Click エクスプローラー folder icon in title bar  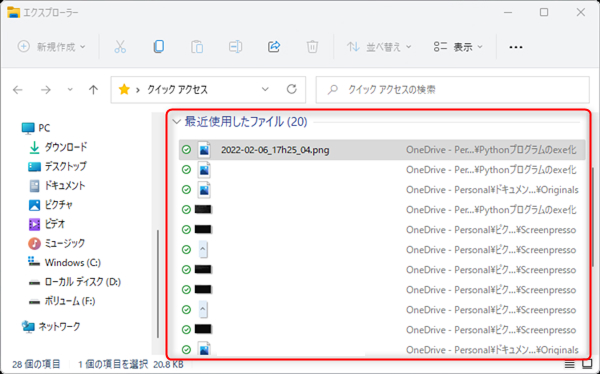tap(14, 13)
